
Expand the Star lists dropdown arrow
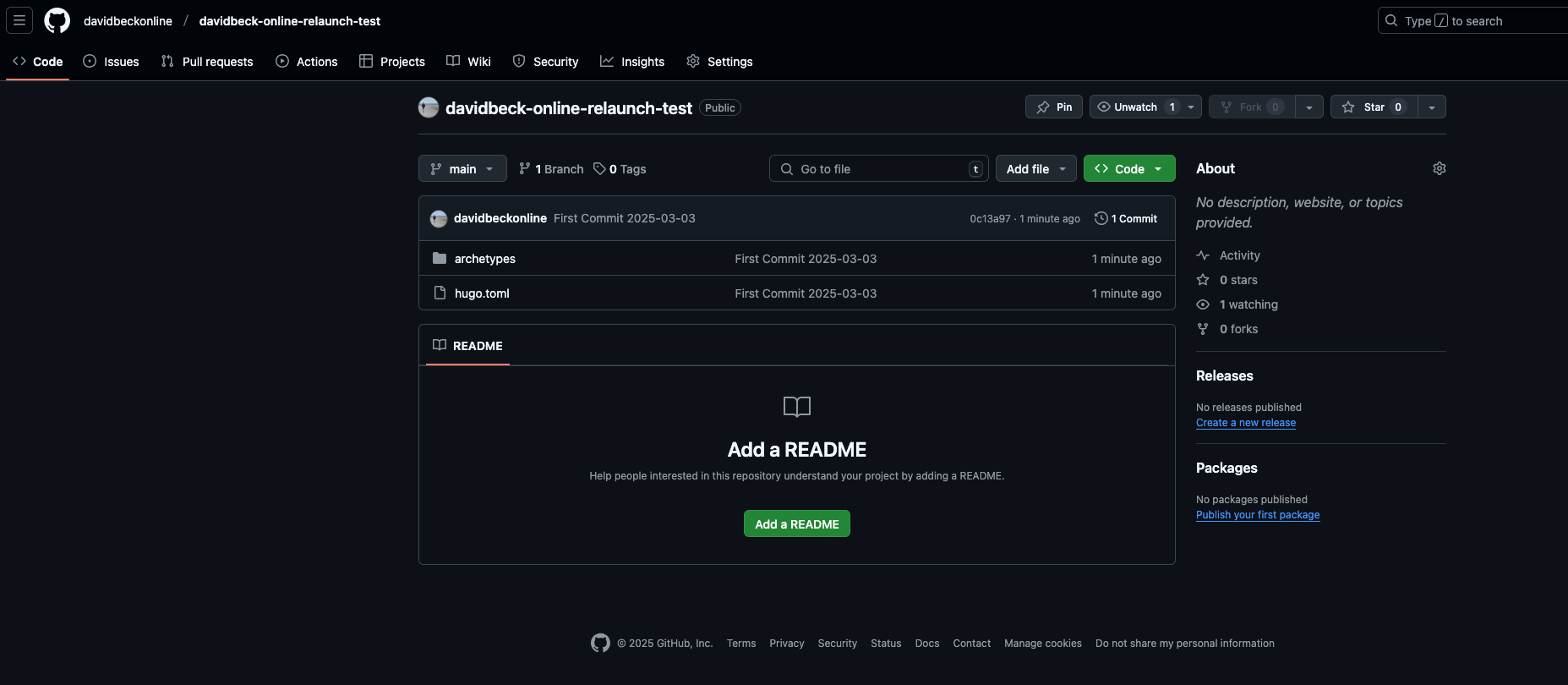1432,107
